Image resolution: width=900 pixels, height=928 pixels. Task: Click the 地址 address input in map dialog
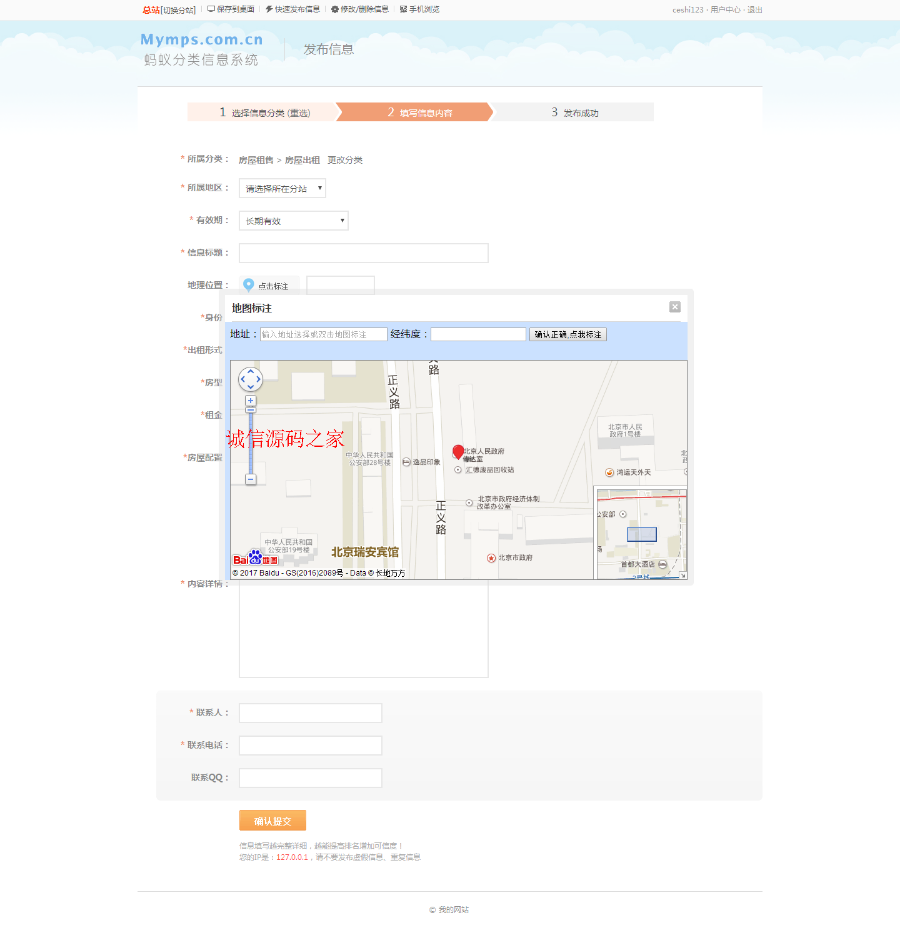[x=324, y=334]
